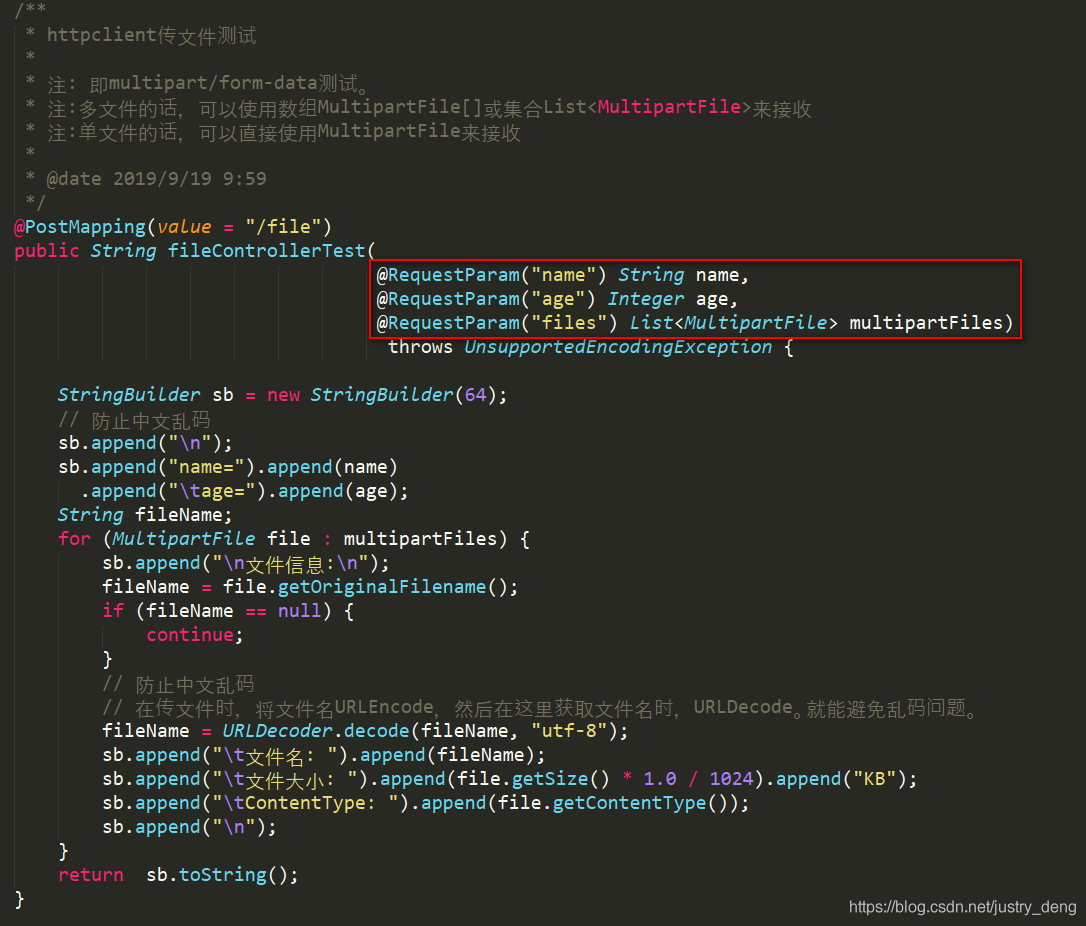The height and width of the screenshot is (926, 1086).
Task: Select the fileControllerTest method name
Action: (x=266, y=251)
